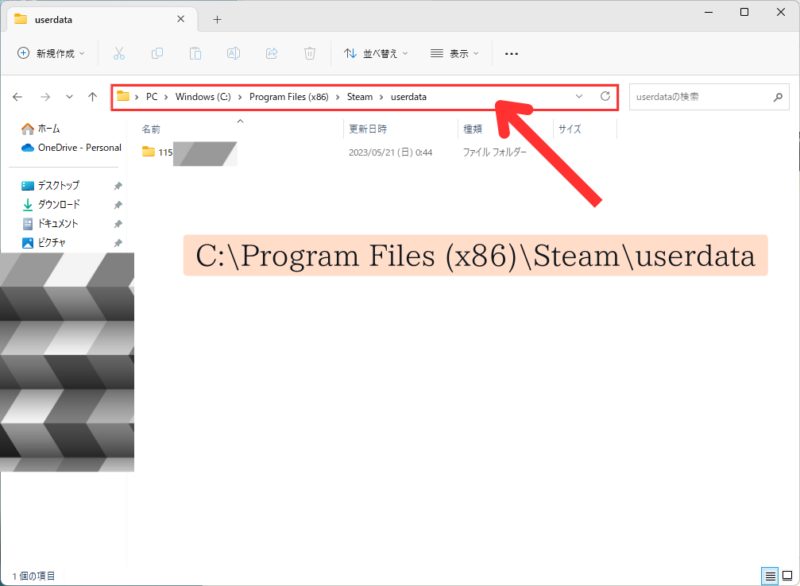Unpin ピクチャ using its pin icon
This screenshot has height=586, width=800.
pos(118,243)
